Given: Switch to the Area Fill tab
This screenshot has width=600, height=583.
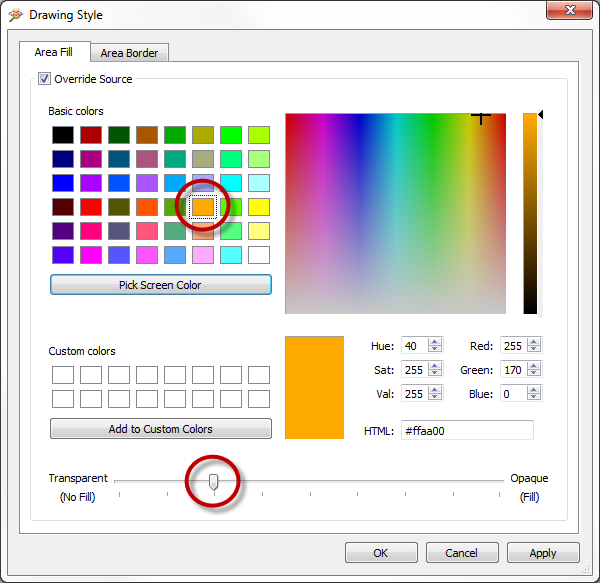Looking at the screenshot, I should click(54, 52).
